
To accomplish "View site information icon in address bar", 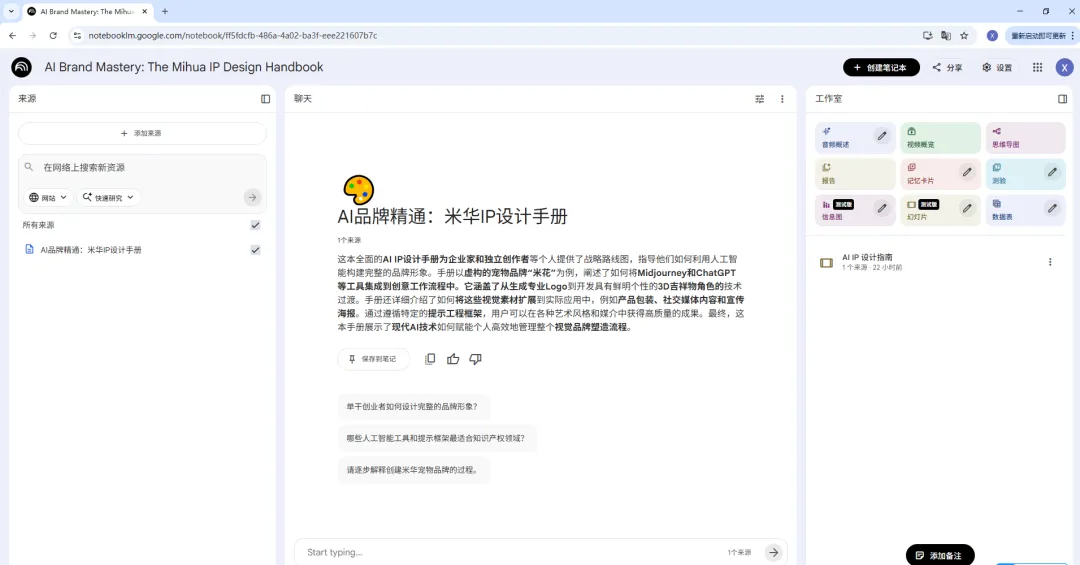I will (76, 35).
